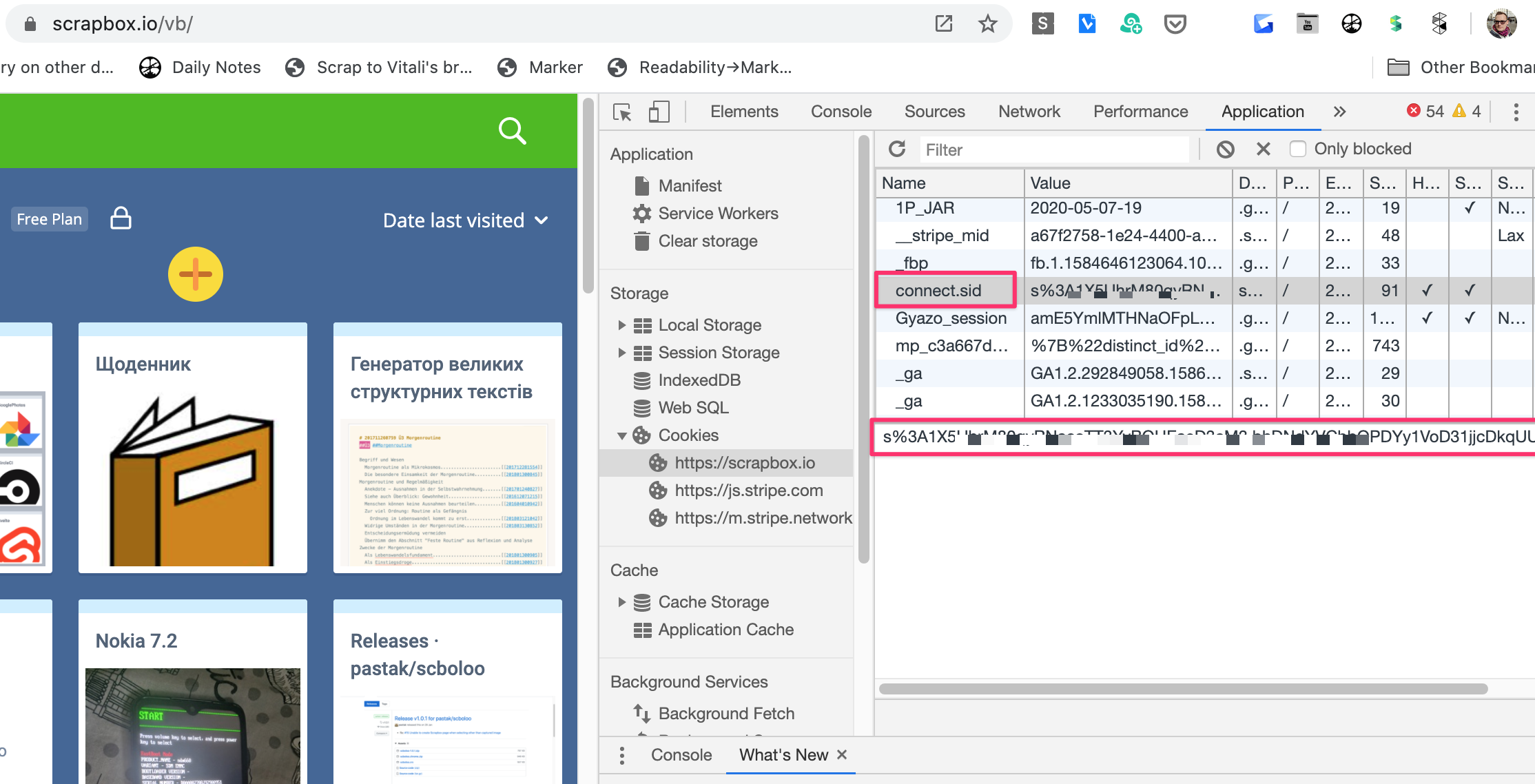
Task: Open Manifest in the Application sidebar
Action: tap(690, 186)
